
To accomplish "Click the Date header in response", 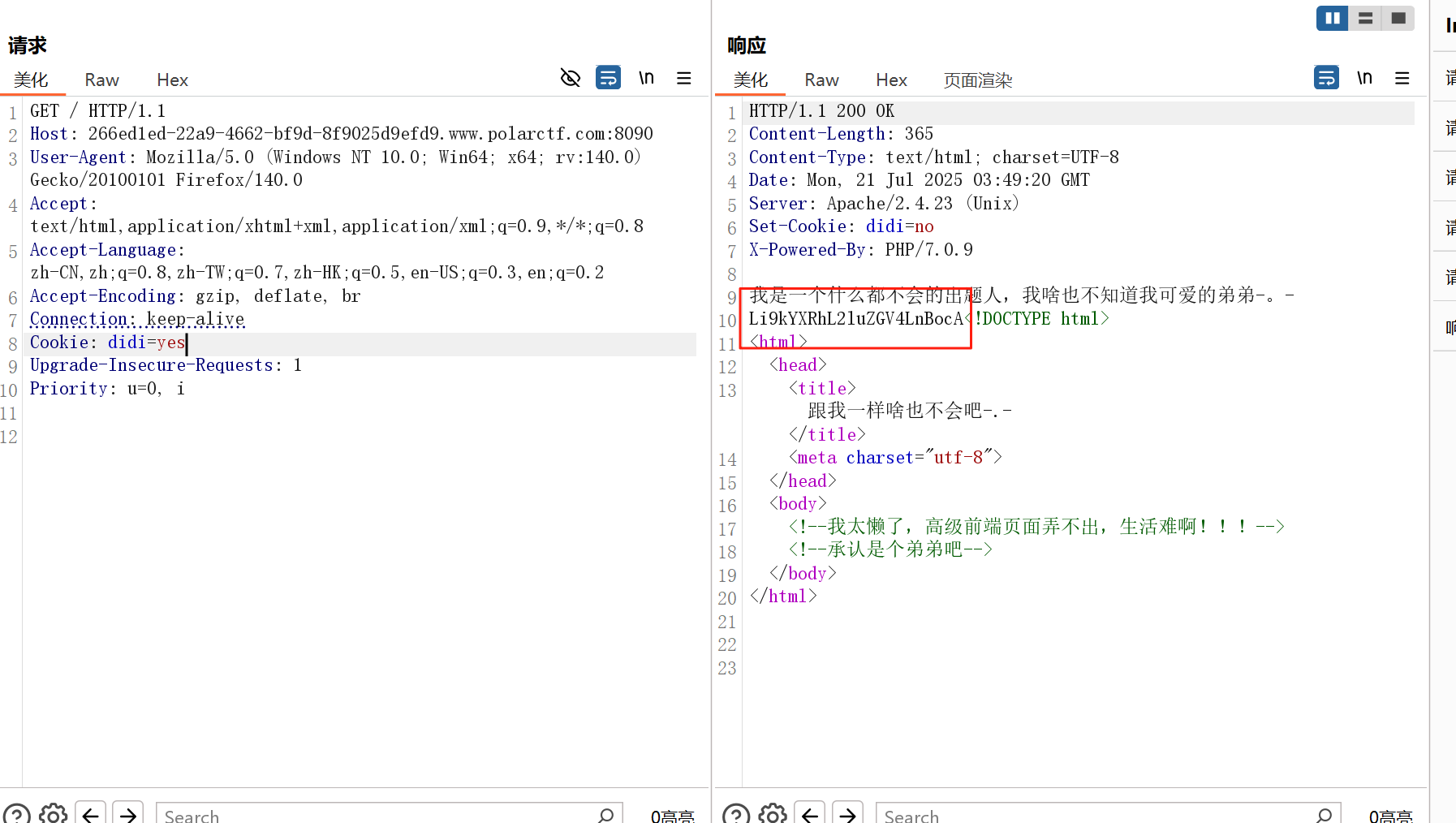I will [x=919, y=180].
